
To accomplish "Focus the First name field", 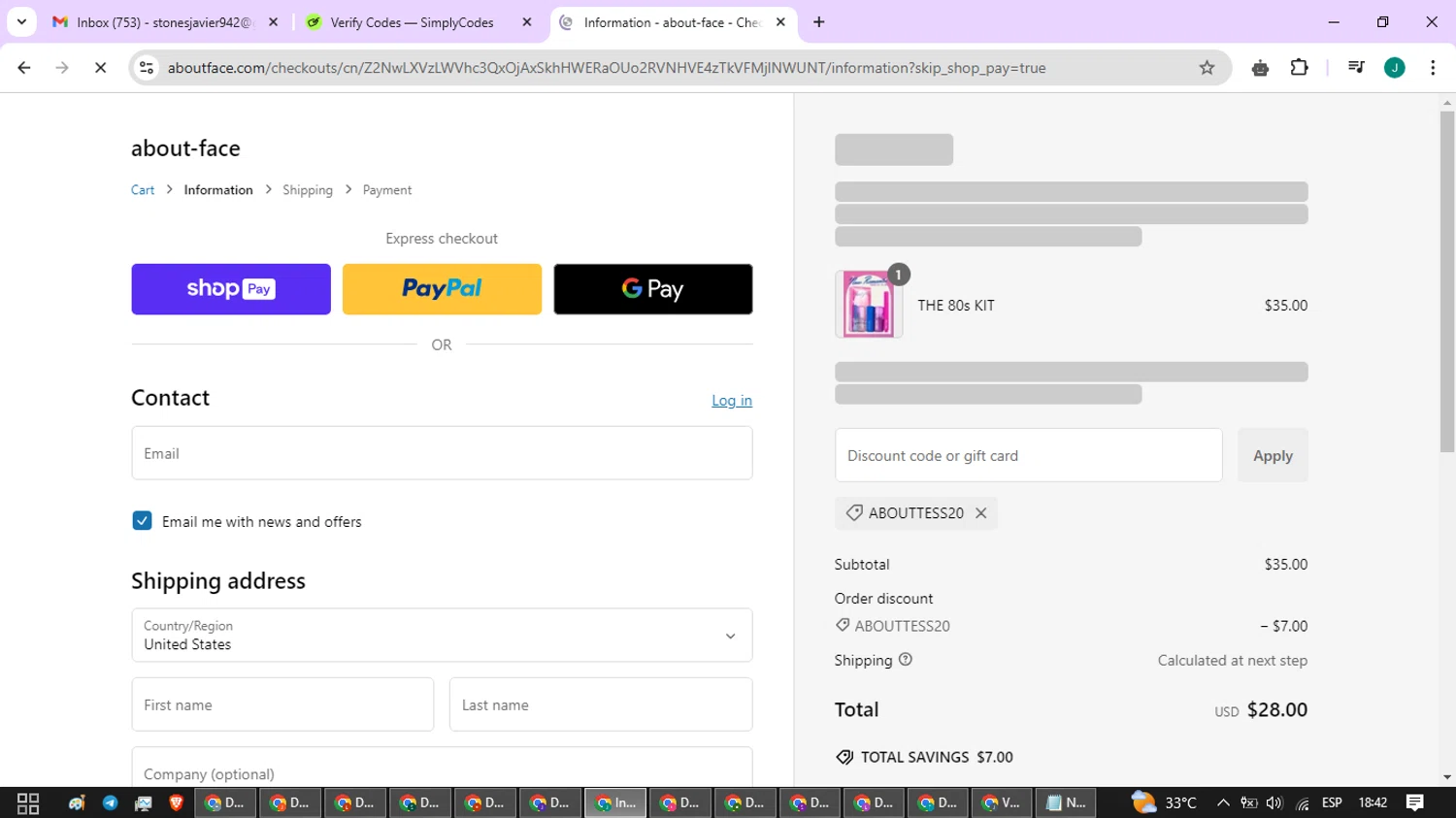I will click(282, 704).
